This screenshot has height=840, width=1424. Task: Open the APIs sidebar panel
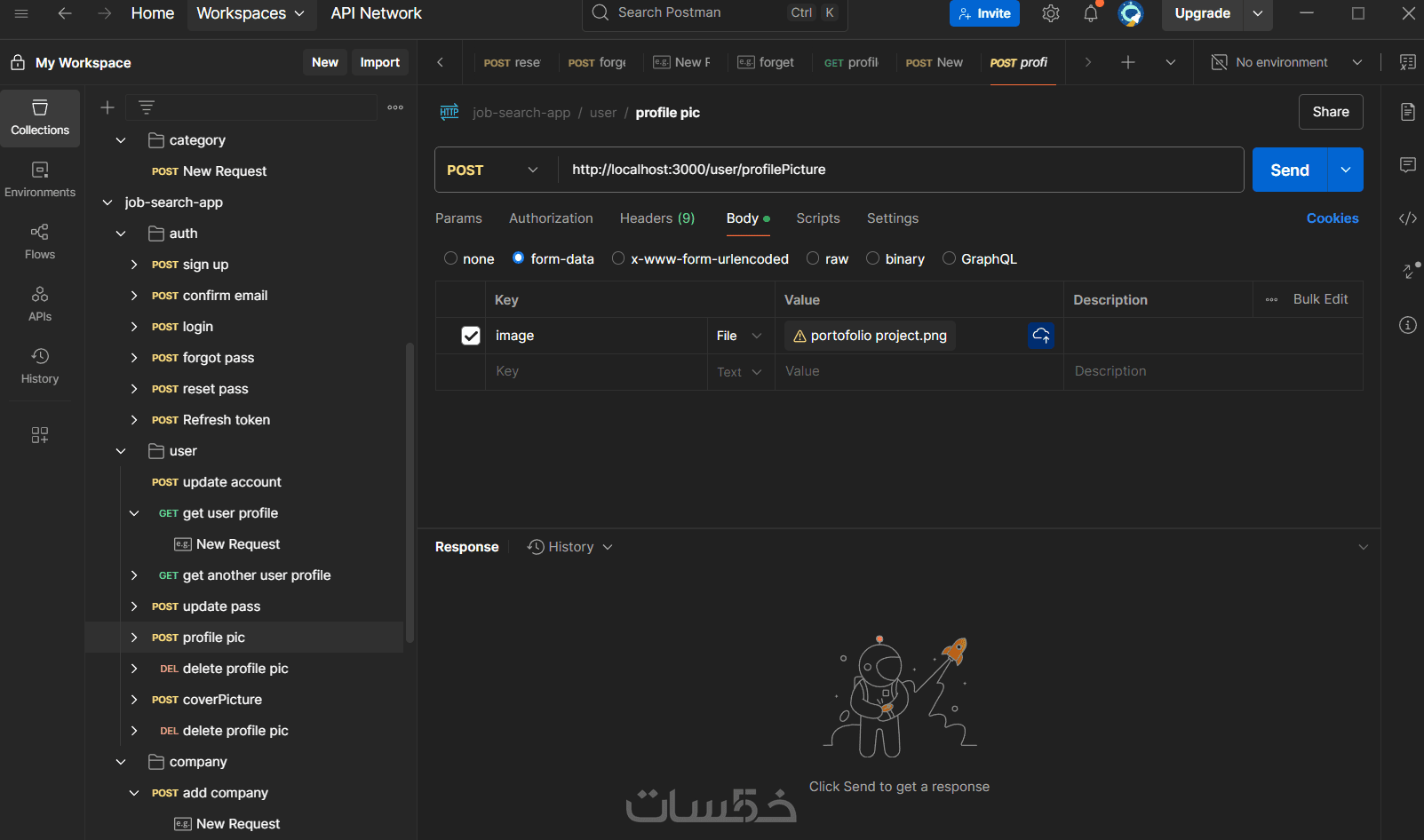click(x=40, y=305)
